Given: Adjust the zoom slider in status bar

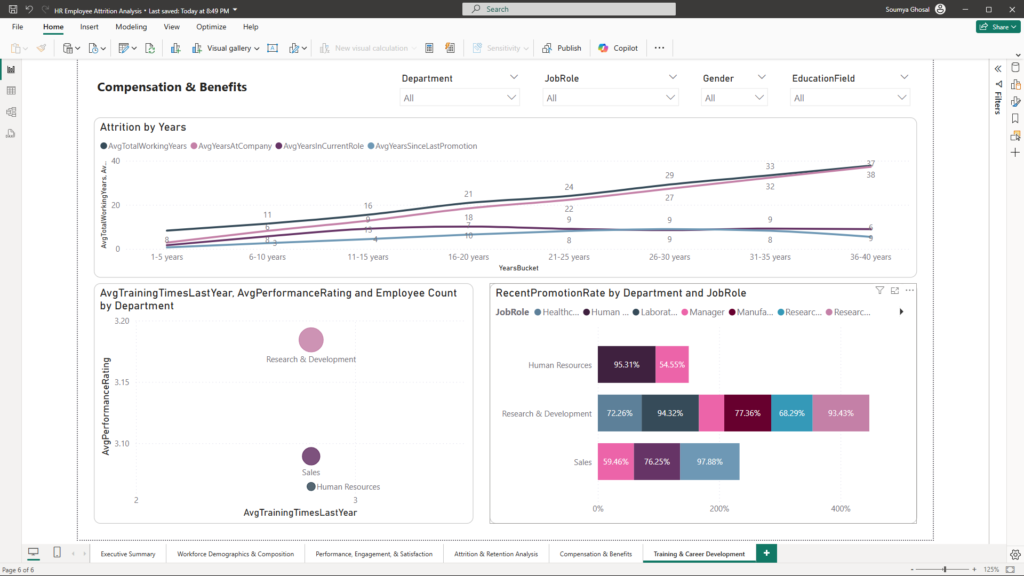Looking at the screenshot, I should [x=945, y=569].
